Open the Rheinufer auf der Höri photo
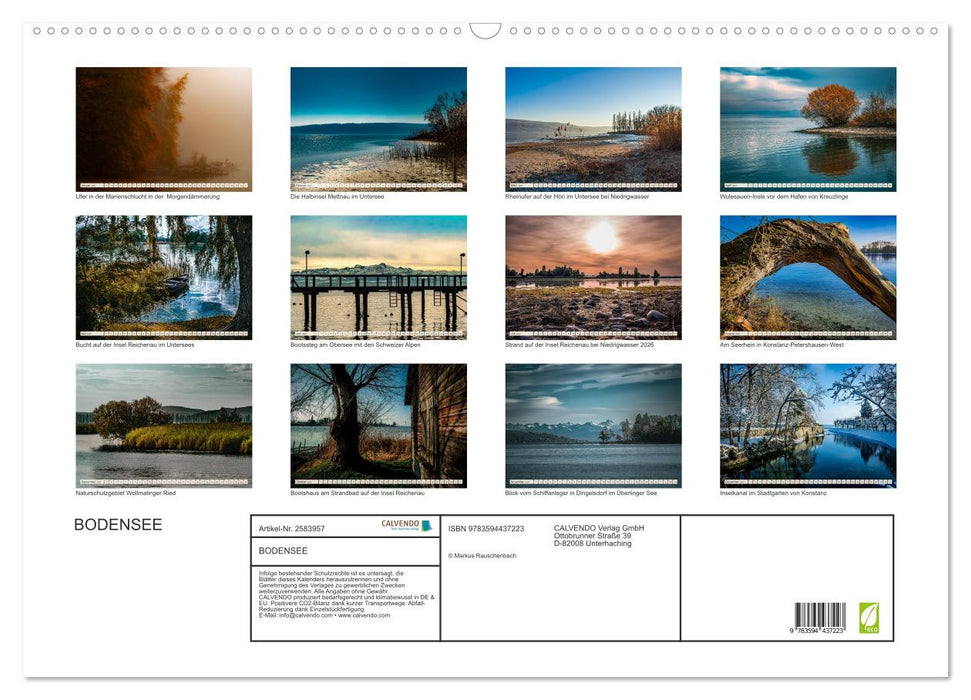Screen dimensions: 971x700 point(593,129)
